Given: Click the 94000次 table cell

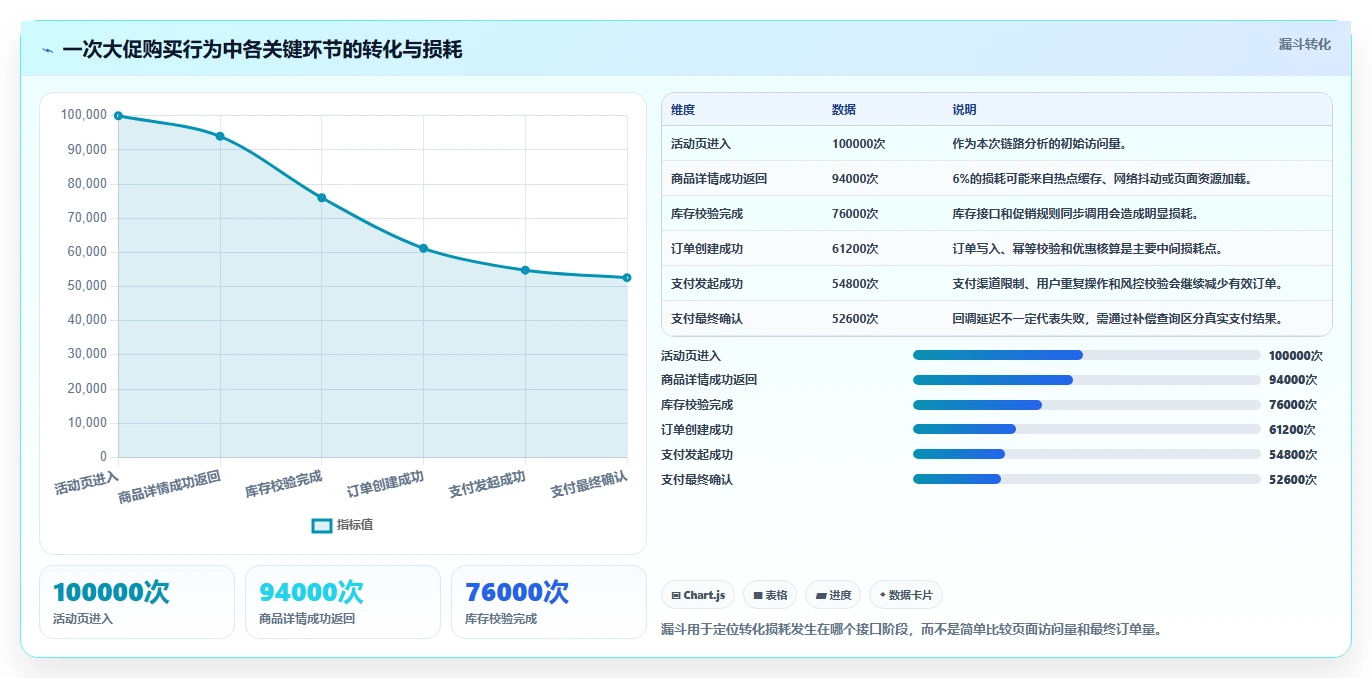Looking at the screenshot, I should [x=883, y=179].
